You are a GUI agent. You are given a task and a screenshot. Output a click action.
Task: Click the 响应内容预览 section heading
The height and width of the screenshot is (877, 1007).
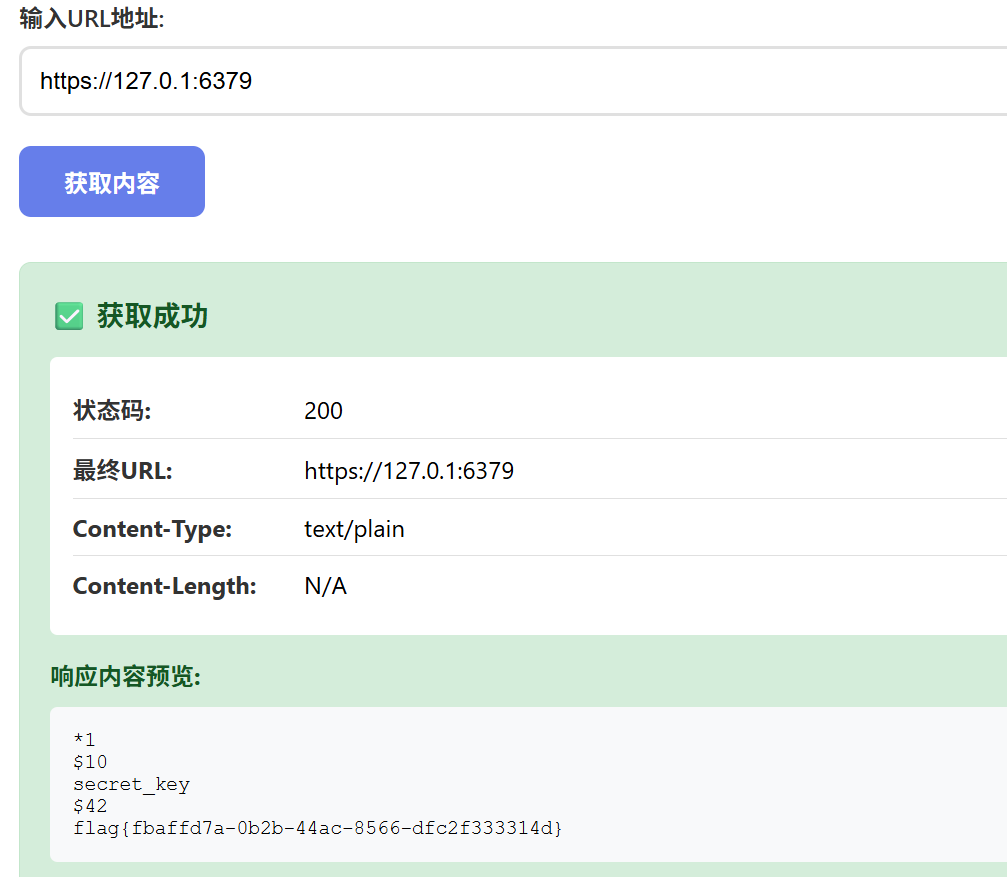pos(126,677)
